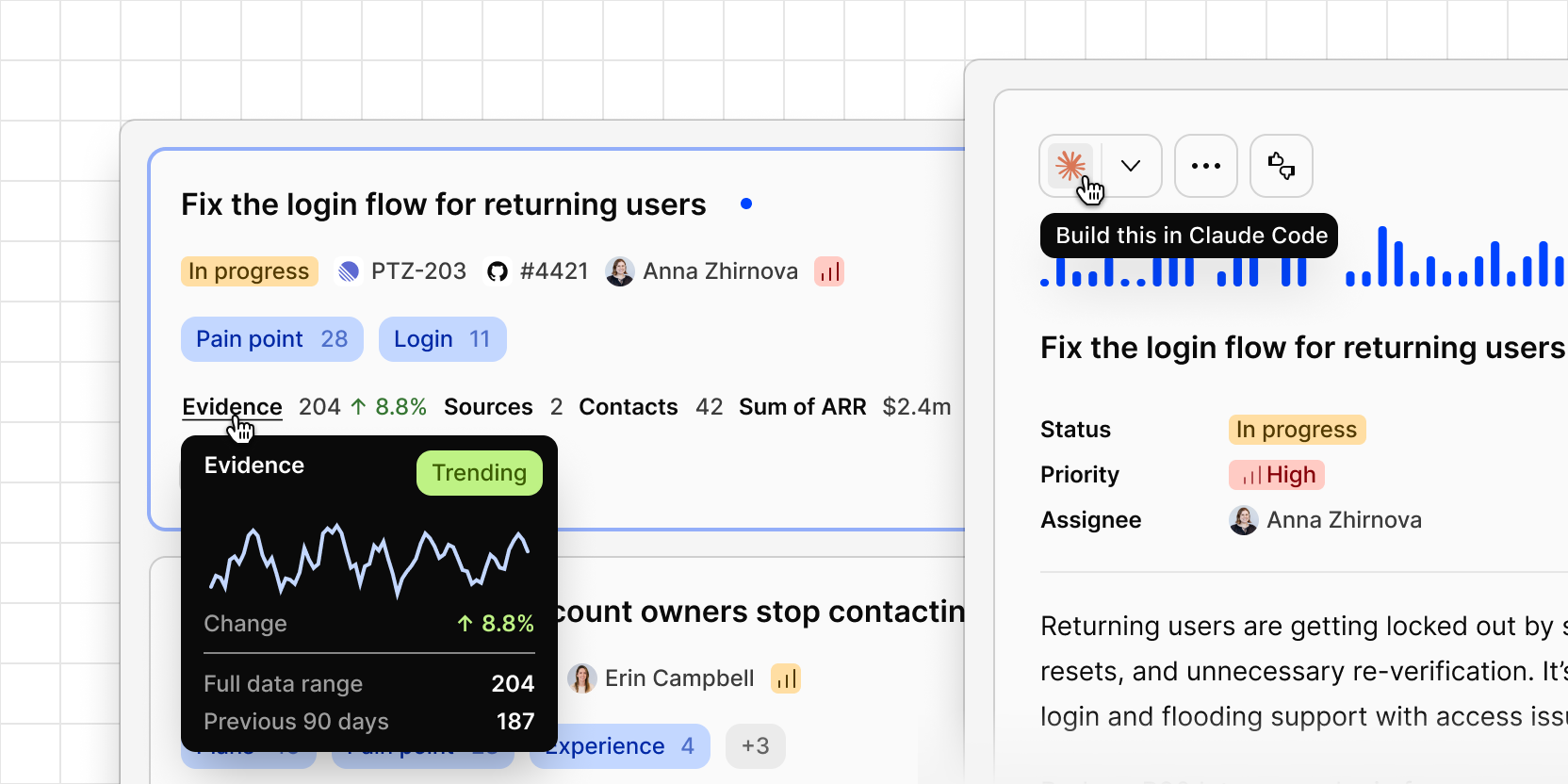
Task: Open the PTZ-203 issue link
Action: (418, 271)
